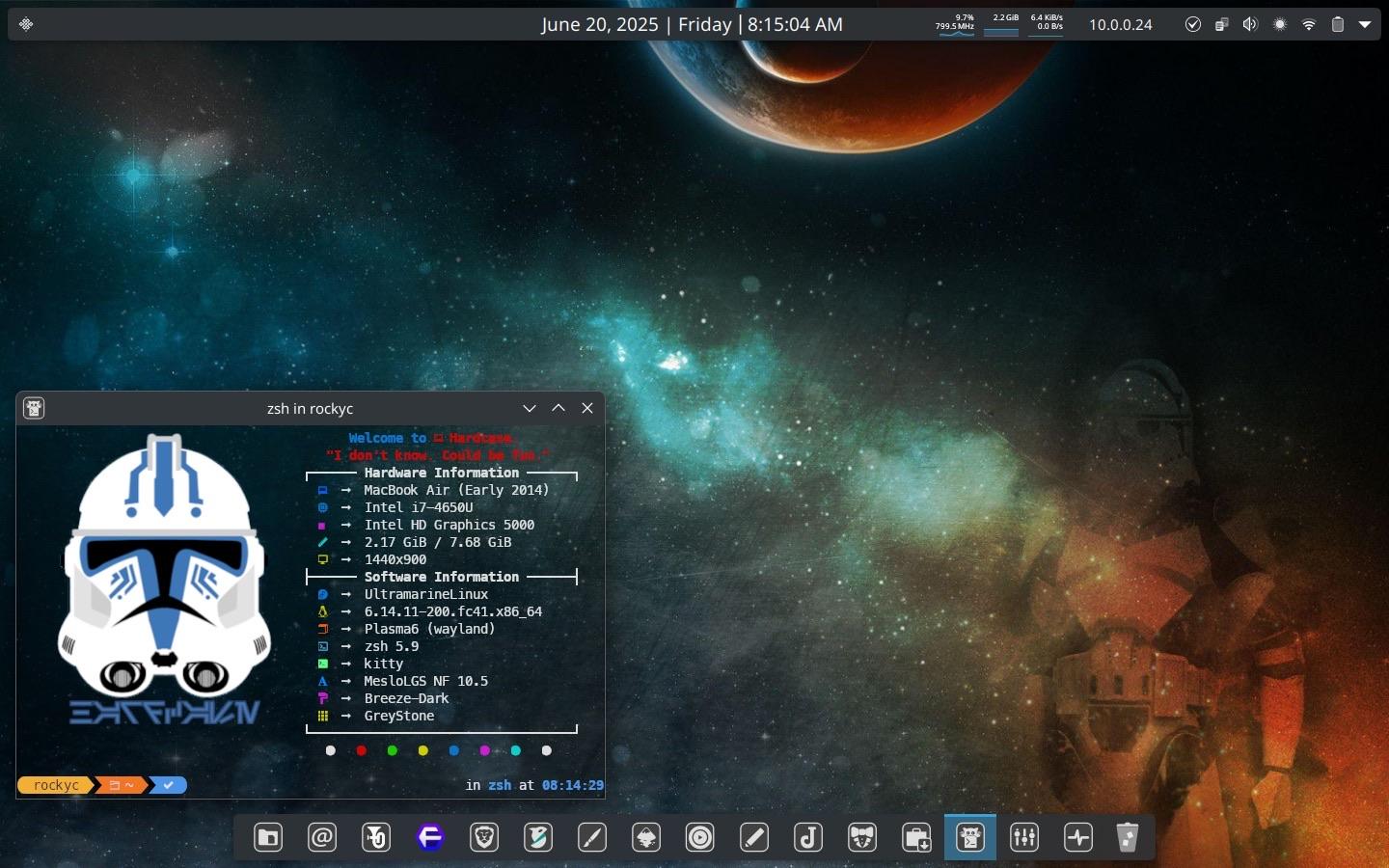Launch the pencil text editor in dock
Image resolution: width=1389 pixels, height=868 pixels.
(754, 837)
